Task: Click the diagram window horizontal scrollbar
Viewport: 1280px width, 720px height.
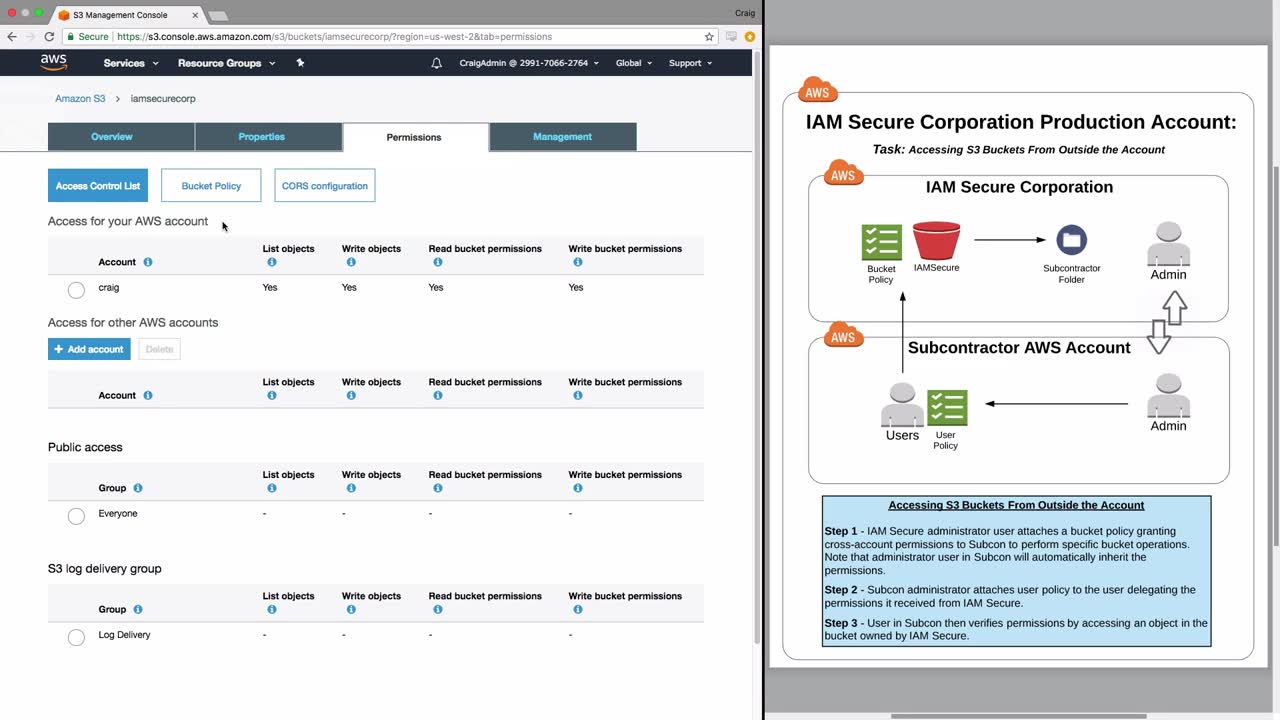Action: click(x=1018, y=716)
